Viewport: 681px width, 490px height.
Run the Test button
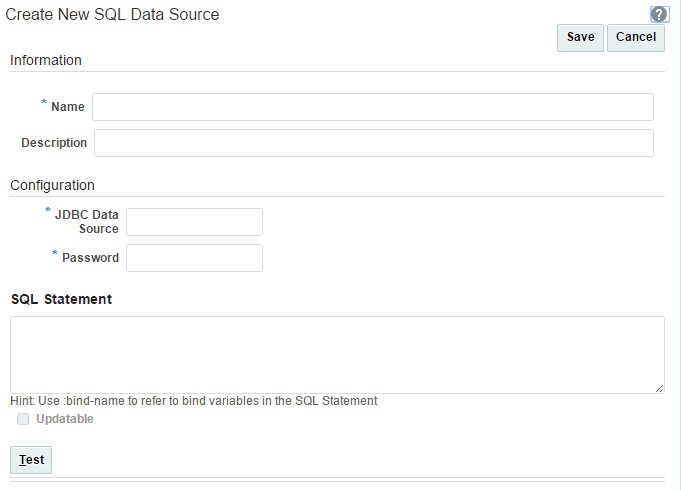tap(31, 460)
